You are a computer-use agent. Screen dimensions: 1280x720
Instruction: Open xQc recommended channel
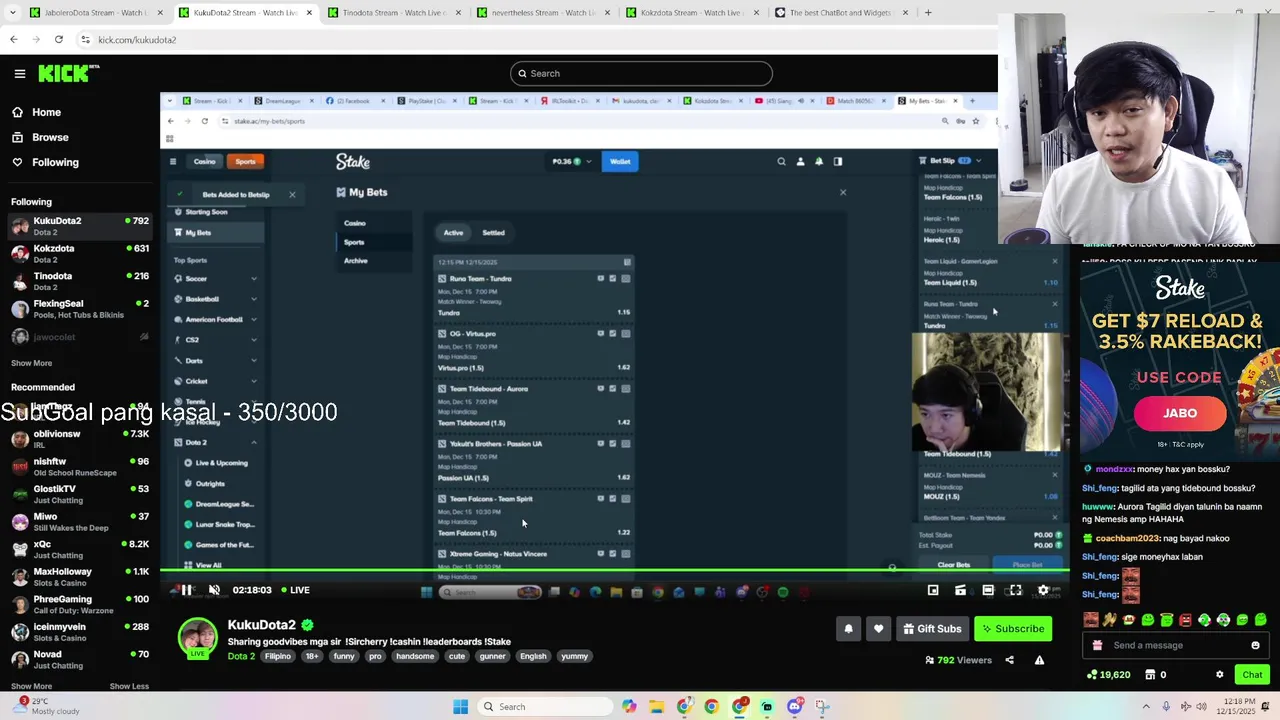(80, 549)
